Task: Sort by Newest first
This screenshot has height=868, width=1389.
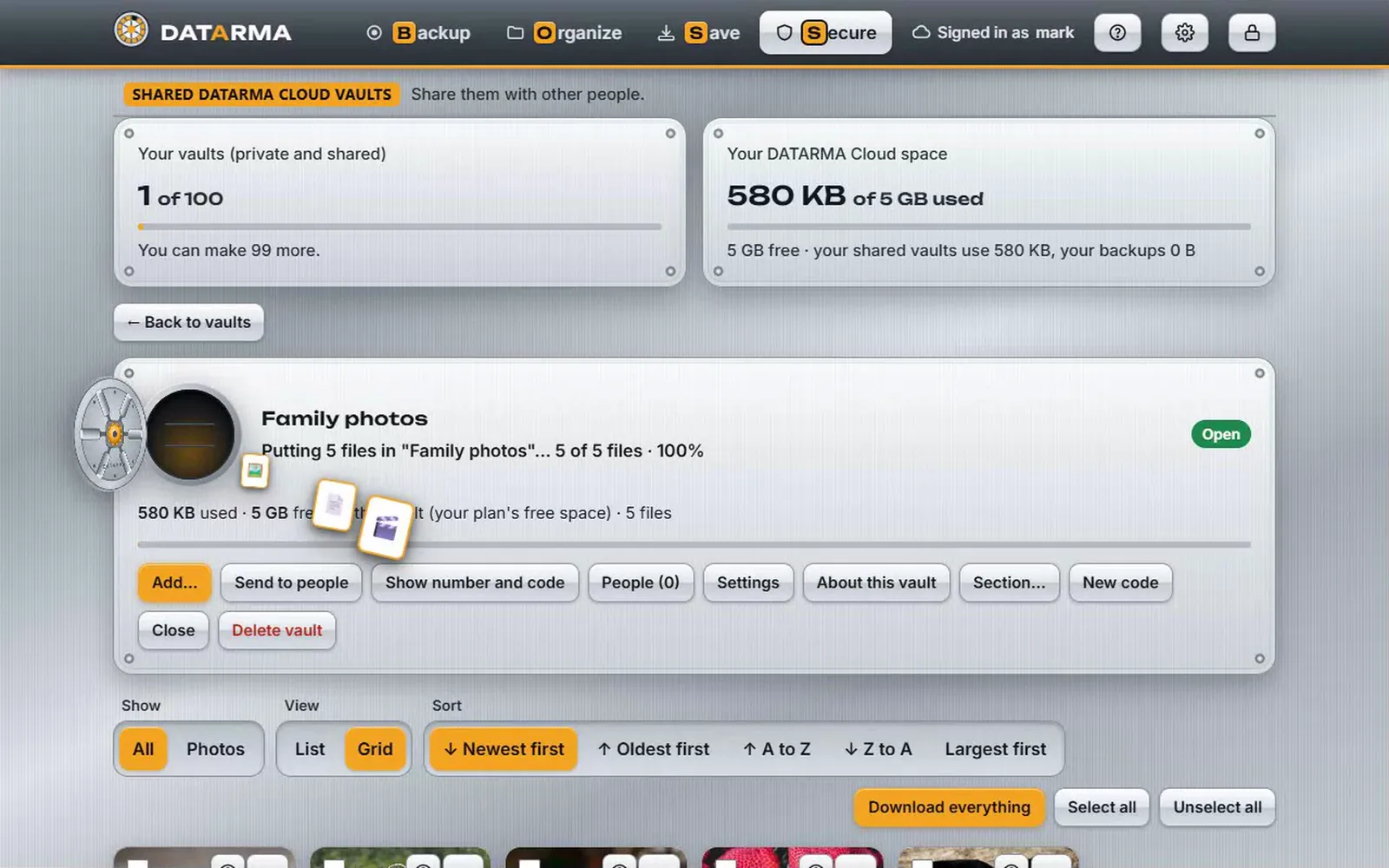Action: point(504,749)
